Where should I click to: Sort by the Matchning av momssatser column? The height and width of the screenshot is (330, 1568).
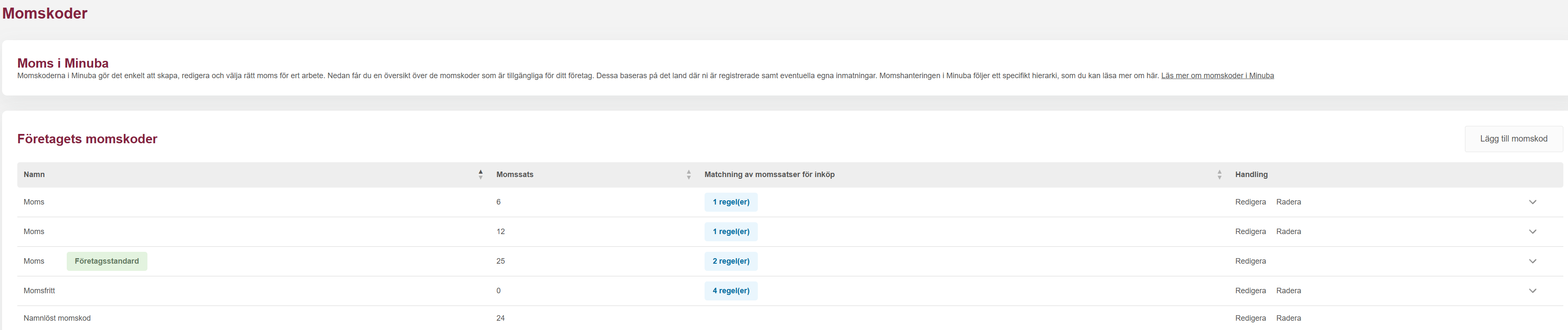click(x=1219, y=175)
